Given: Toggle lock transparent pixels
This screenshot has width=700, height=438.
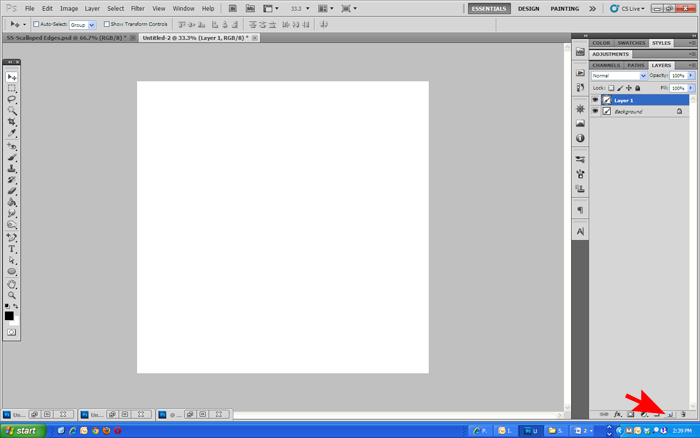Looking at the screenshot, I should click(x=611, y=88).
